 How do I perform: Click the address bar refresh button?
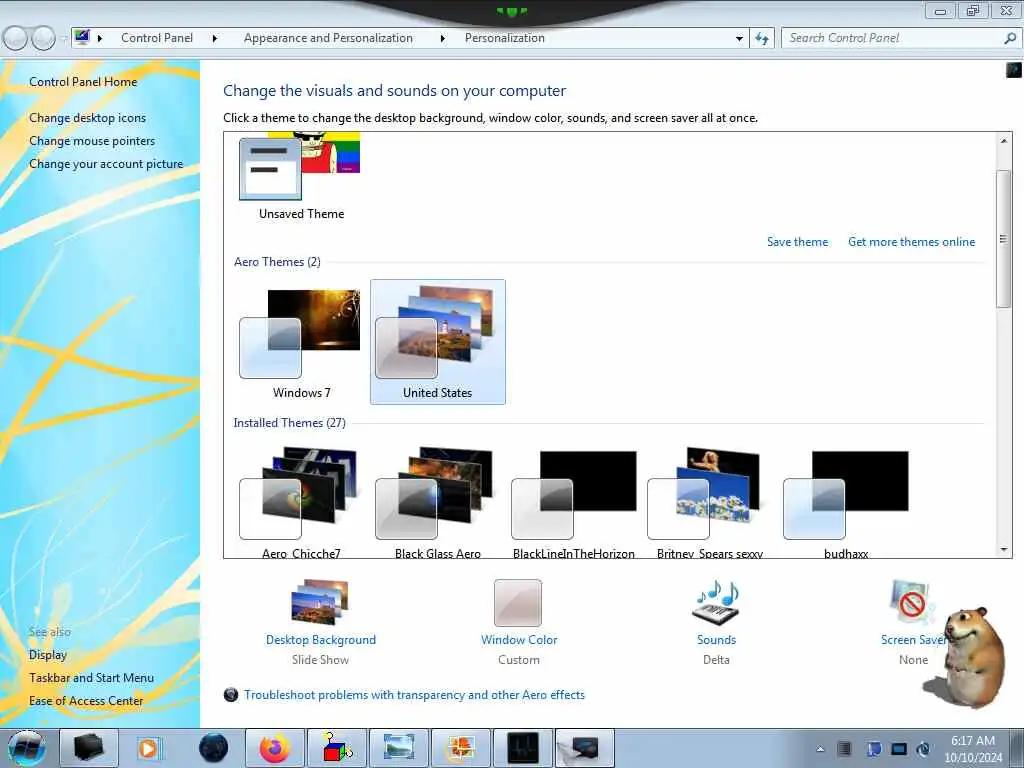pyautogui.click(x=762, y=39)
